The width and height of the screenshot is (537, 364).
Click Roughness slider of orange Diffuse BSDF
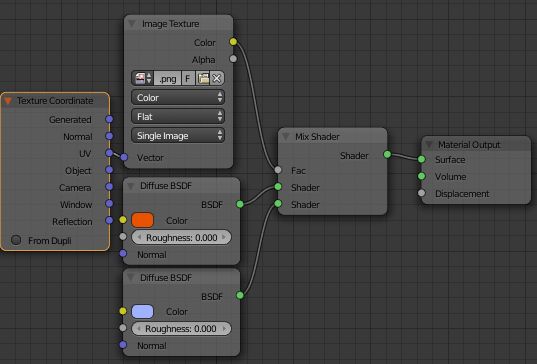[181, 237]
